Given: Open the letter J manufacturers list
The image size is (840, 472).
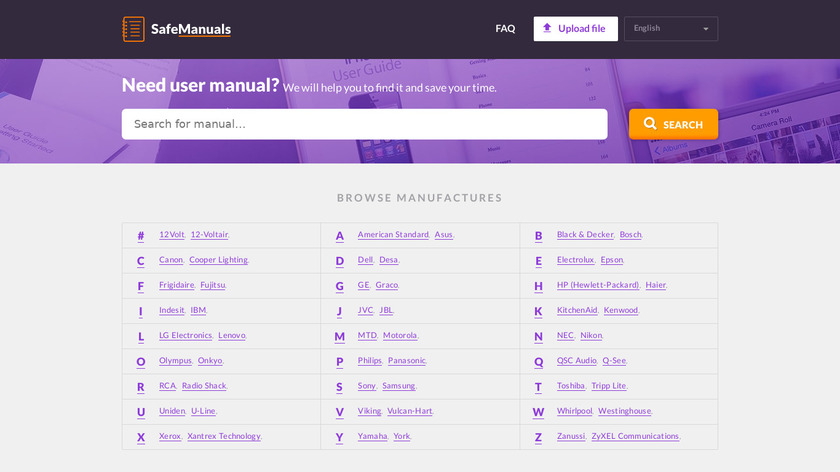Looking at the screenshot, I should 339,311.
